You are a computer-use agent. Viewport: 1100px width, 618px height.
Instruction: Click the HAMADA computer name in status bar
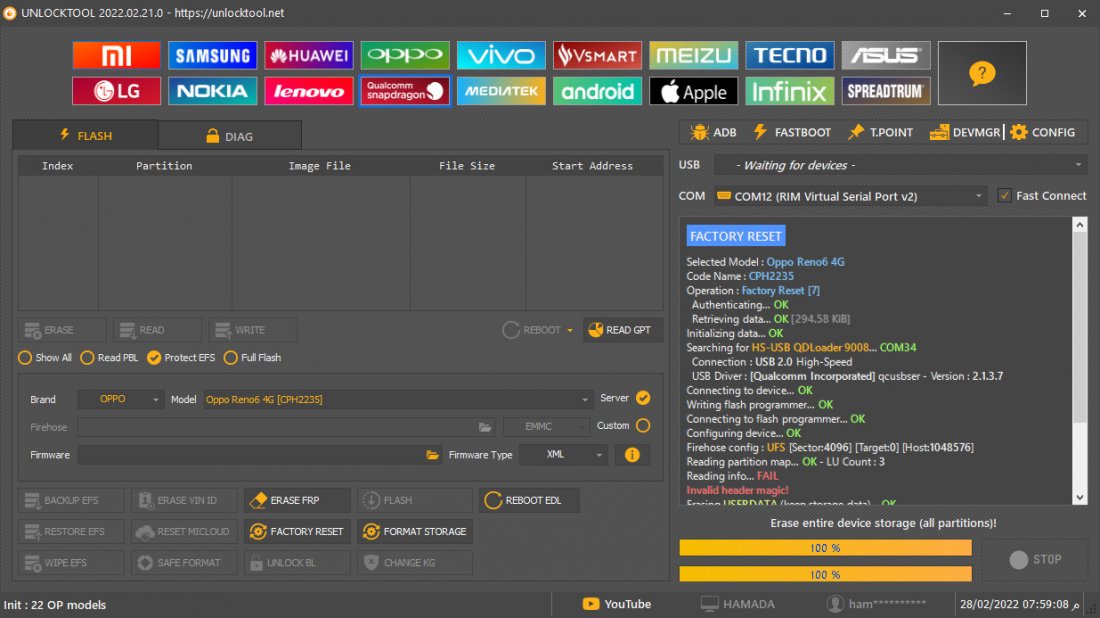(738, 604)
